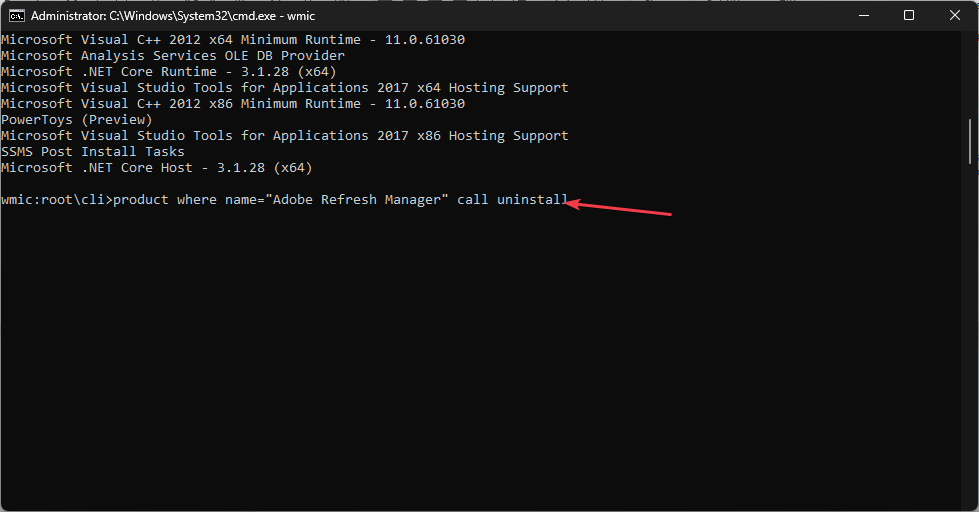Maximize the cmd.exe window

tap(909, 16)
